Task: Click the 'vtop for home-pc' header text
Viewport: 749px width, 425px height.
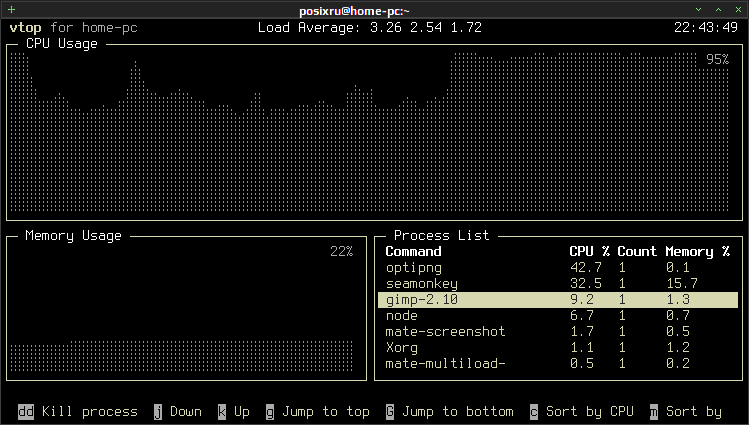Action: click(x=74, y=28)
